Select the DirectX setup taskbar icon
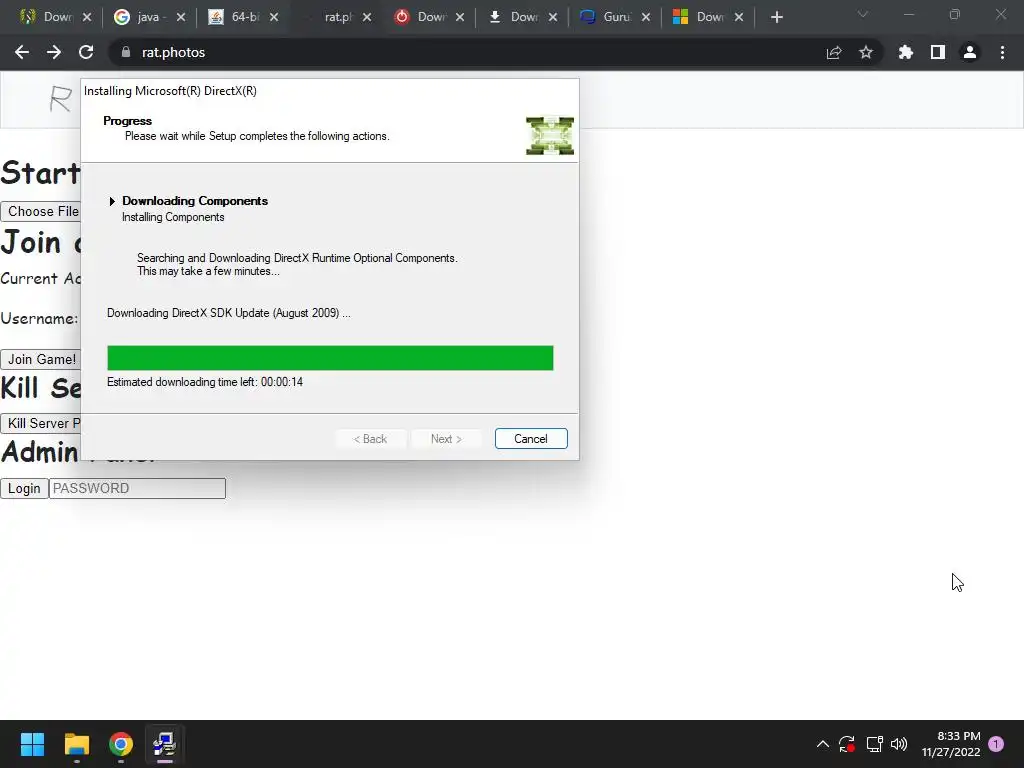Image resolution: width=1024 pixels, height=768 pixels. click(165, 744)
